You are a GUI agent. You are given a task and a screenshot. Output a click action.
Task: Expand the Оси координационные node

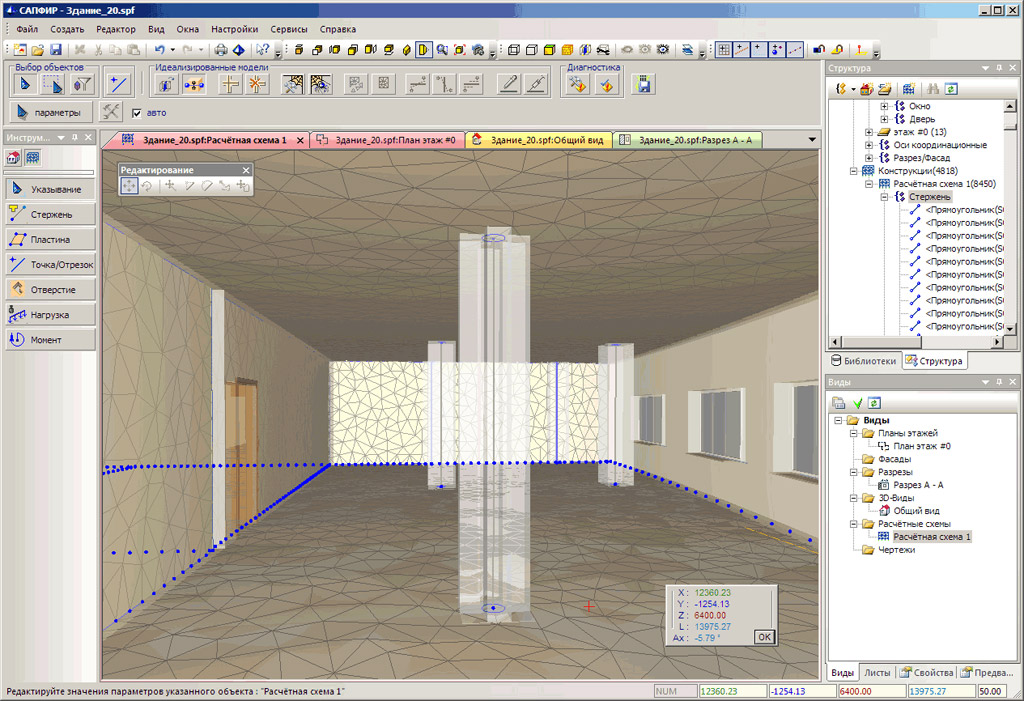click(x=869, y=145)
